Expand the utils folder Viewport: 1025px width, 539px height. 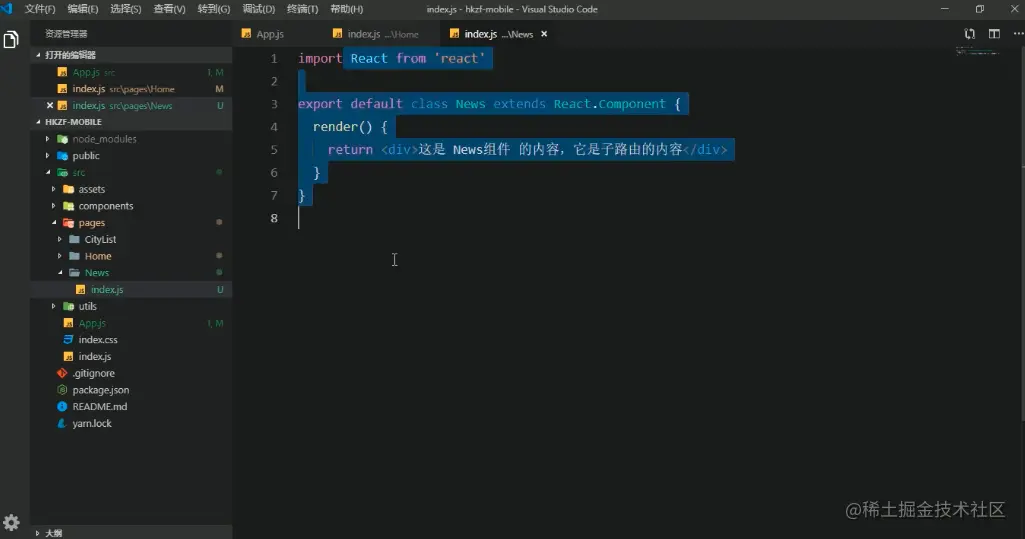coord(54,306)
